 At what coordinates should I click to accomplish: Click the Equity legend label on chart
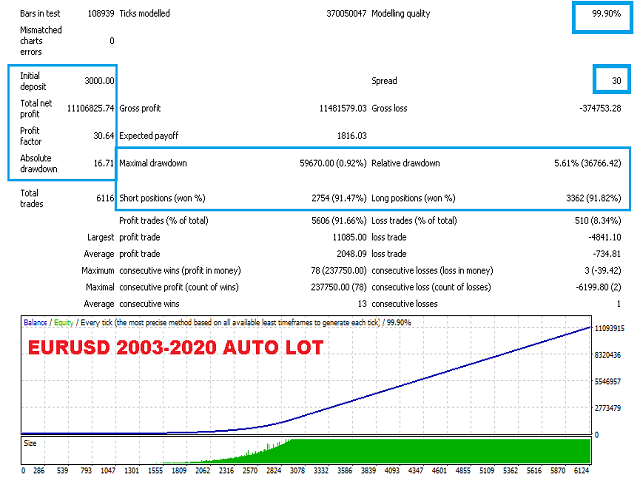(x=64, y=322)
